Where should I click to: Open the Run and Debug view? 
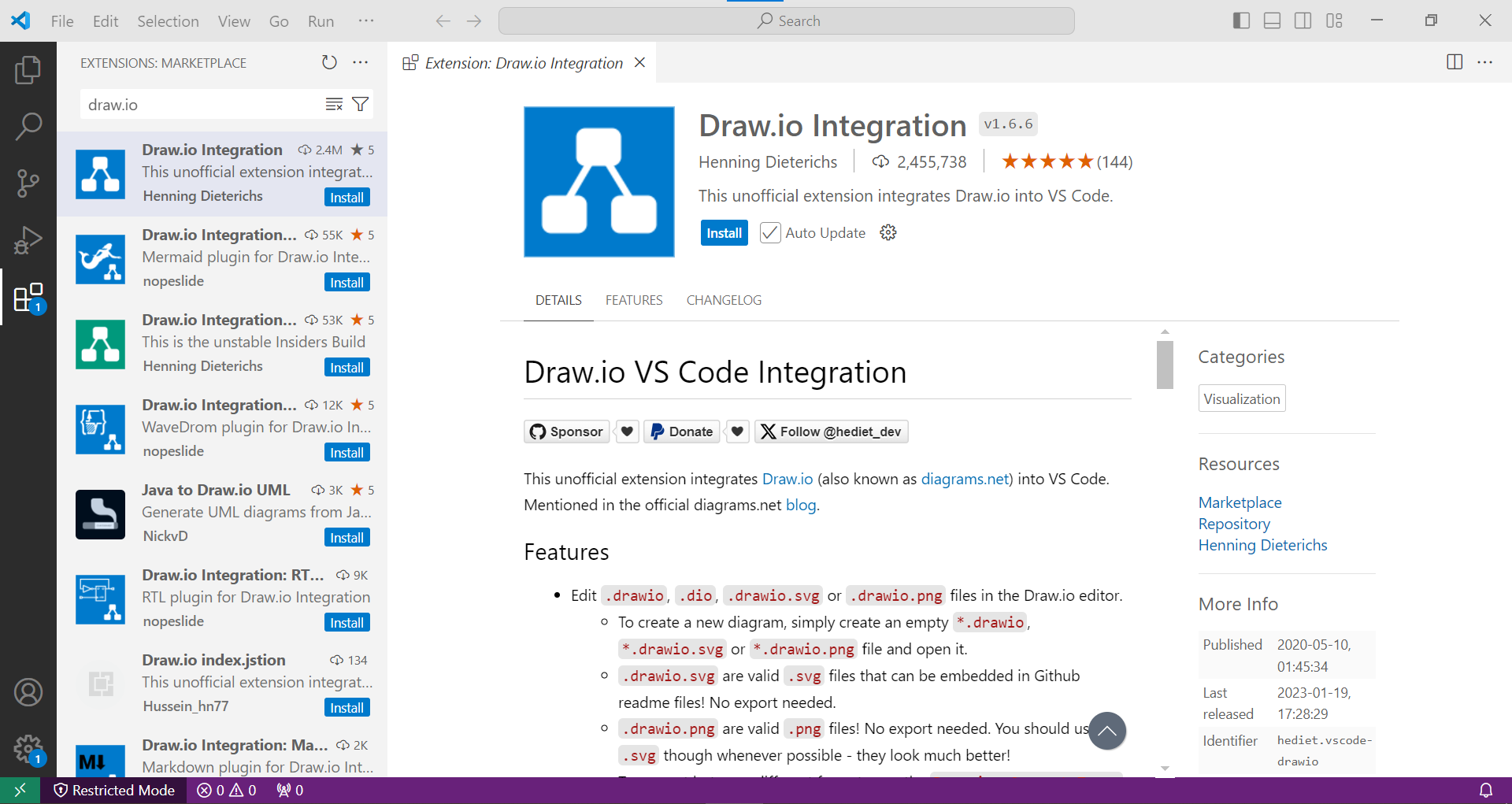(28, 240)
